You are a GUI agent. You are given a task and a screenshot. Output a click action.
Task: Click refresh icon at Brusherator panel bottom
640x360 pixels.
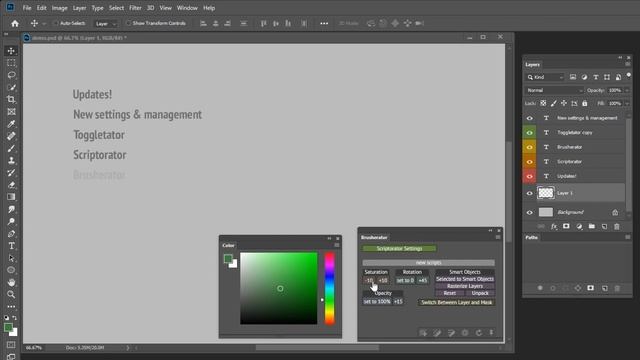tap(479, 333)
